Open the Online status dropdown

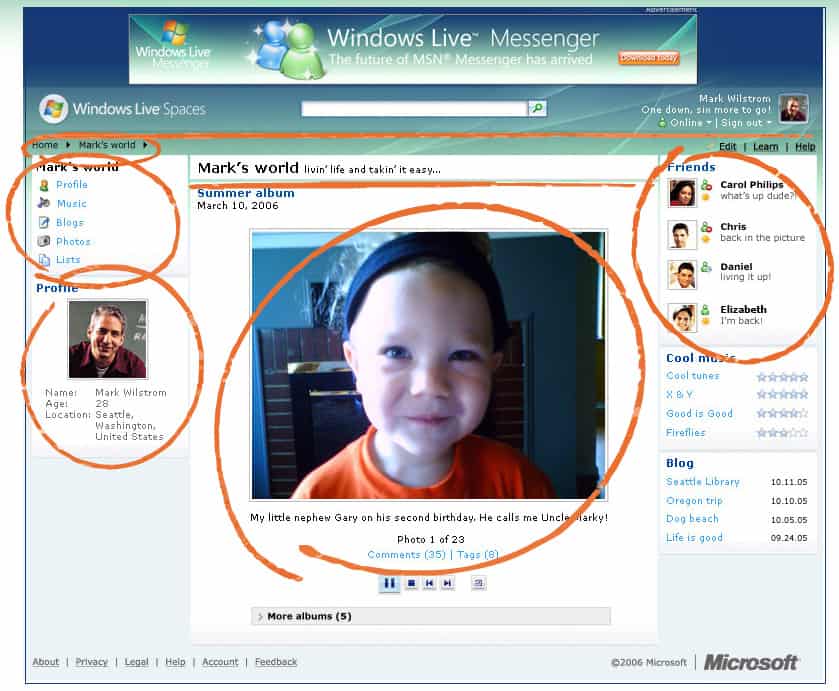pyautogui.click(x=690, y=123)
